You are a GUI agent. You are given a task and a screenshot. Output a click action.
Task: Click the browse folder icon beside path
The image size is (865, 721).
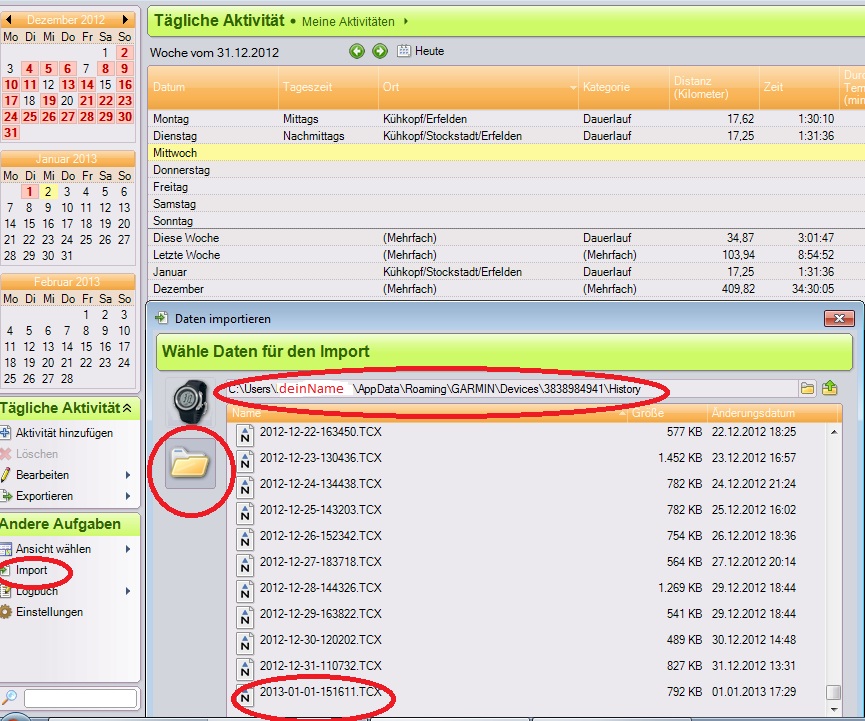(807, 388)
